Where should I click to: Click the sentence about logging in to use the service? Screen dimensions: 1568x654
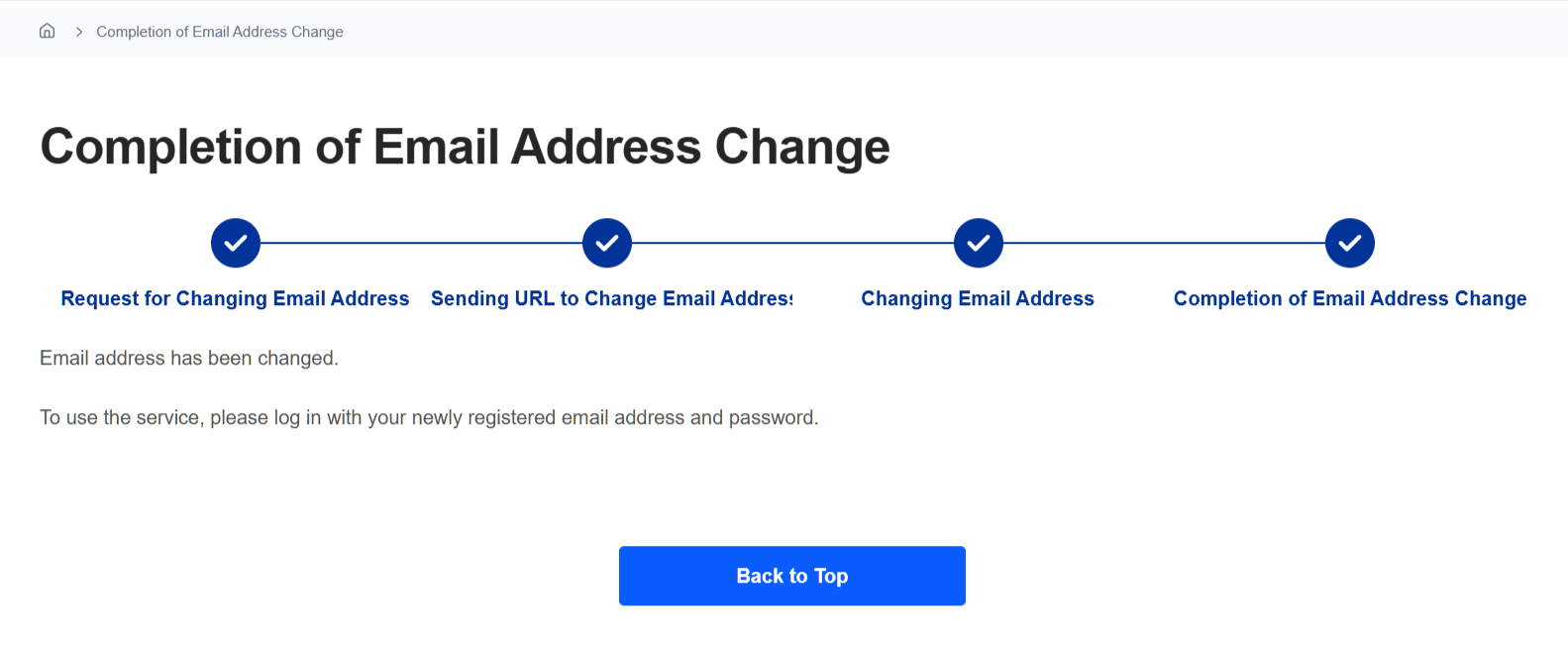(429, 417)
